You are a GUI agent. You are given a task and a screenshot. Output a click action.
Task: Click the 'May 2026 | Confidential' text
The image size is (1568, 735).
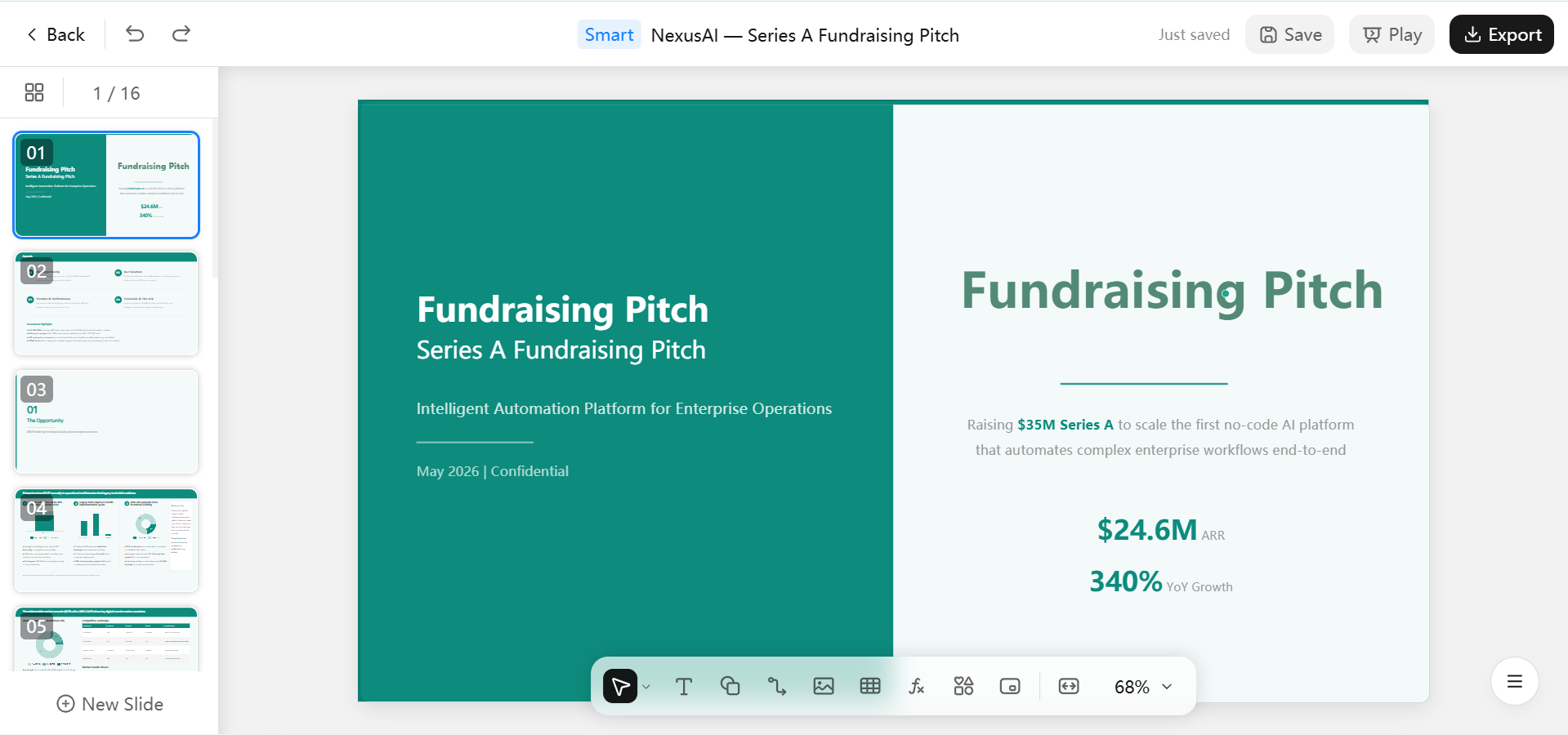(493, 471)
